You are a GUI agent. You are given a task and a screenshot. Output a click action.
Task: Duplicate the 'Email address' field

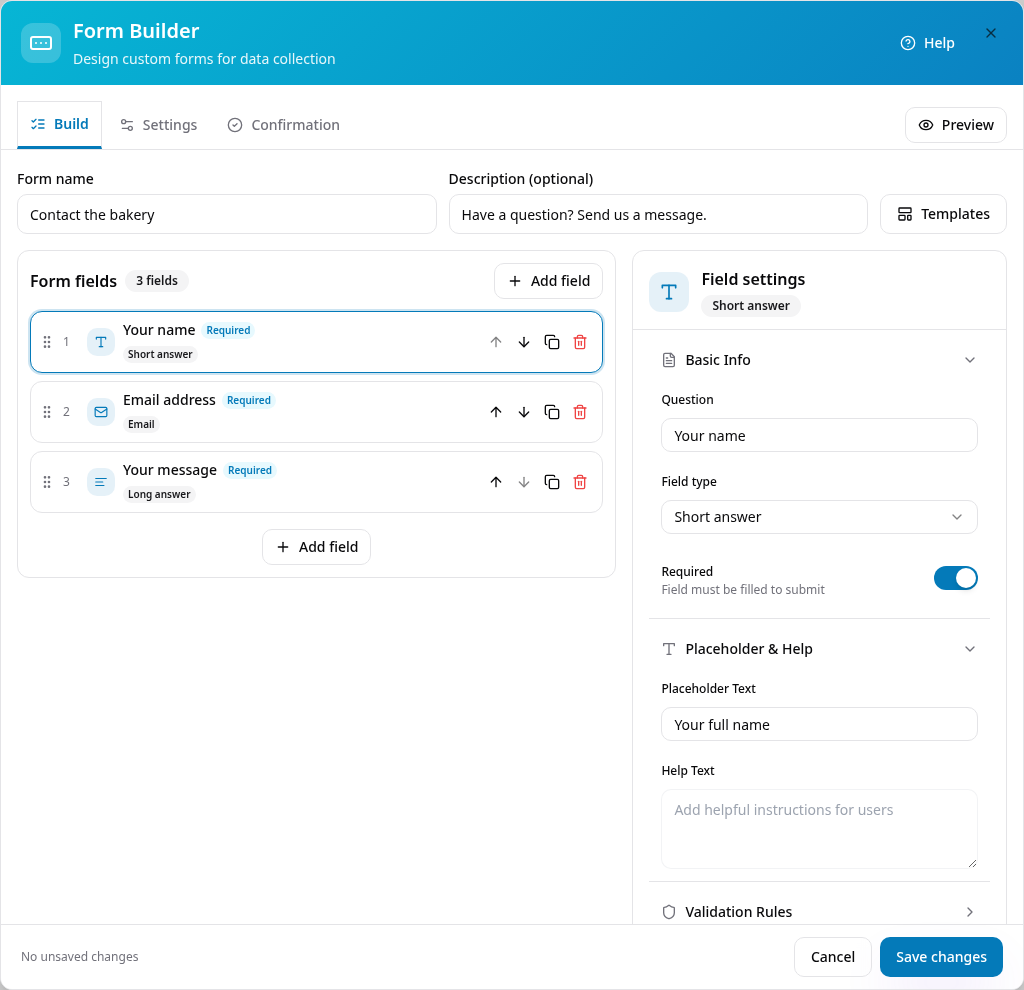coord(552,412)
